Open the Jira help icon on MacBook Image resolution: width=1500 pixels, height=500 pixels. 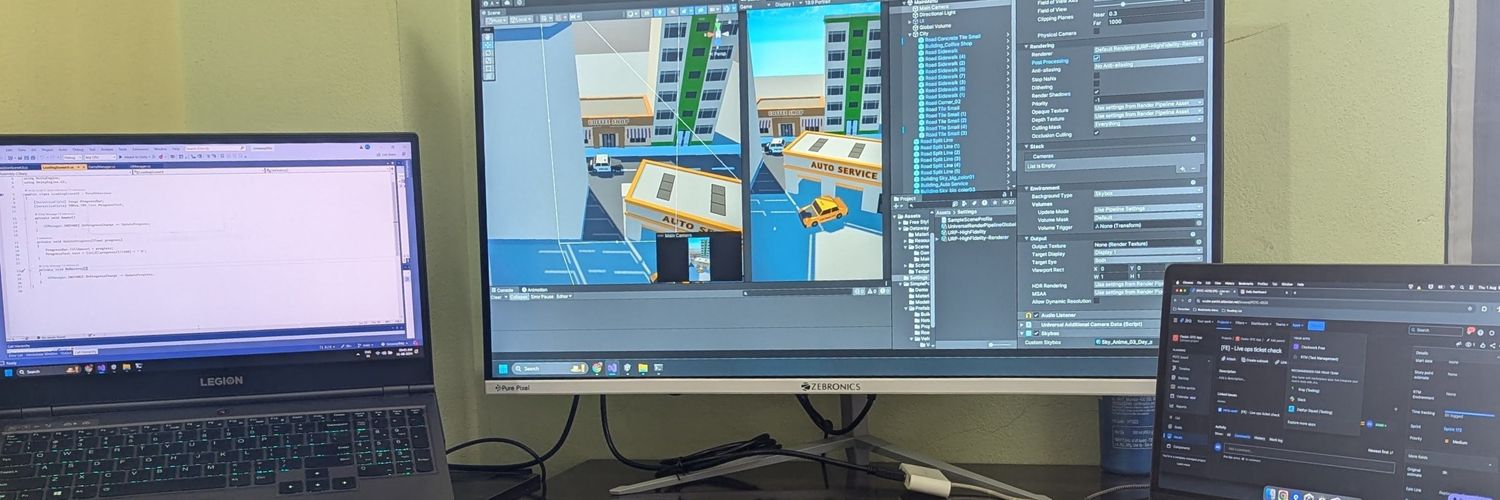pos(1481,332)
